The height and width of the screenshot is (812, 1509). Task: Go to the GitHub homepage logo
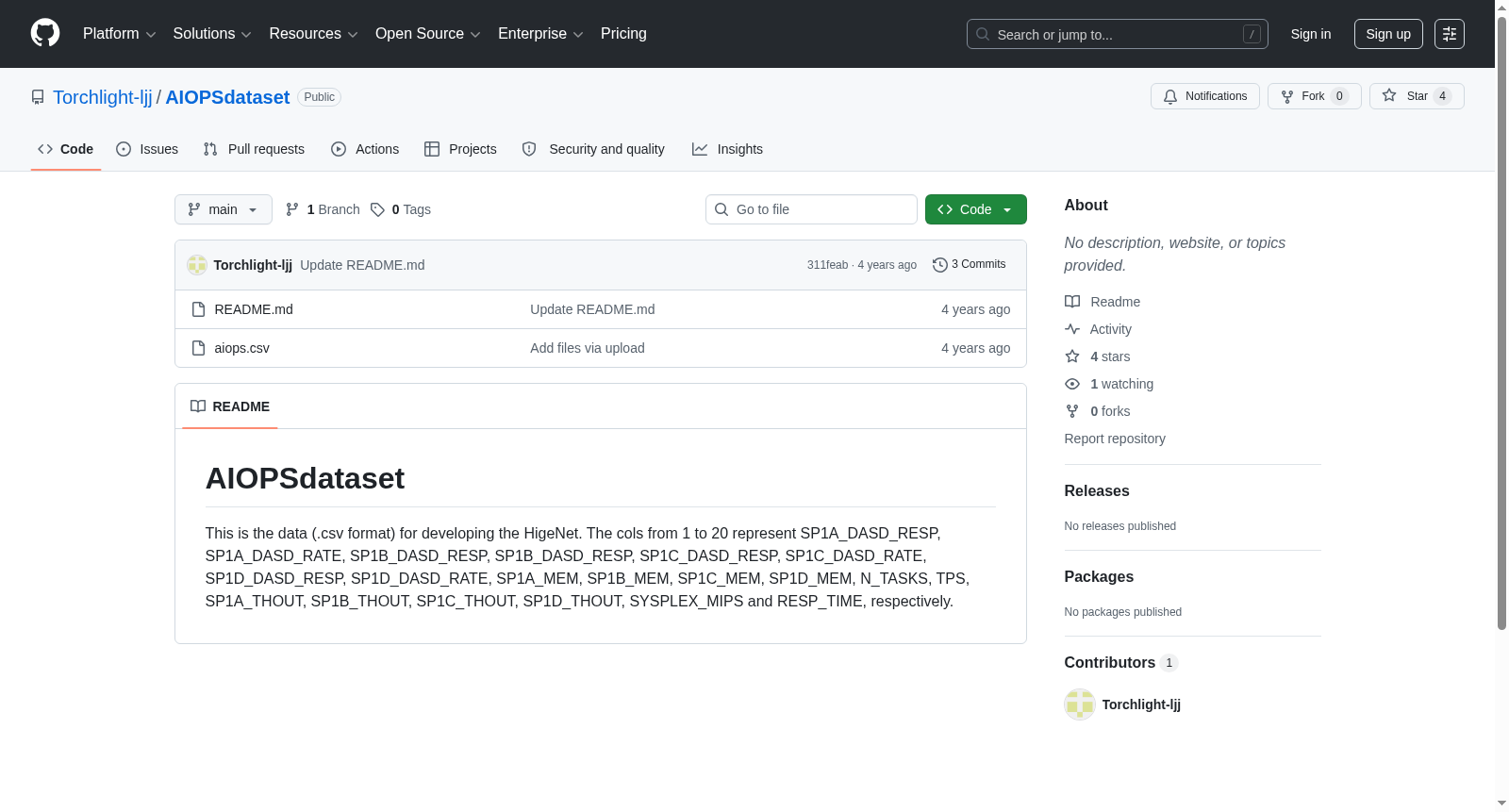coord(45,33)
